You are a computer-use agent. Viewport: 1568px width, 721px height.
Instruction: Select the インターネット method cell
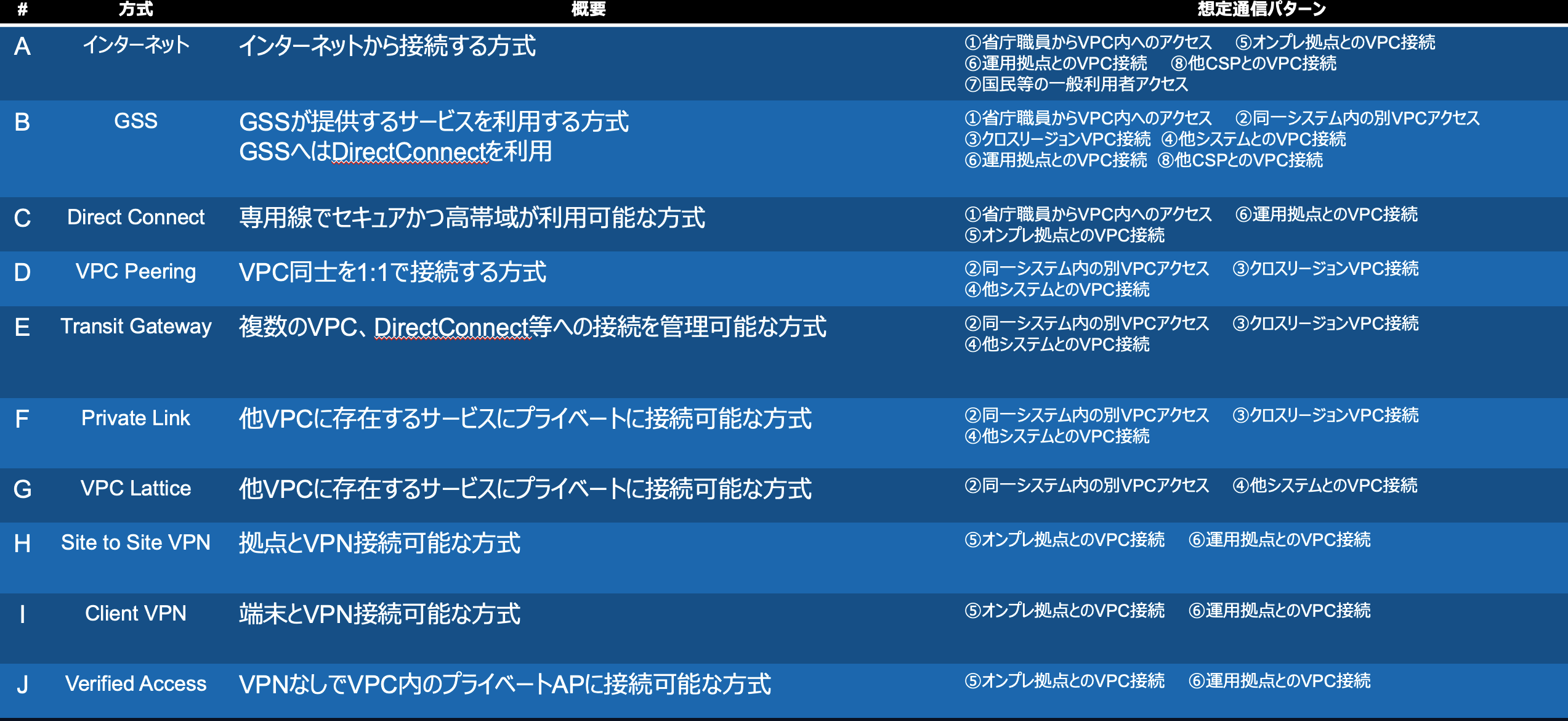tap(135, 45)
